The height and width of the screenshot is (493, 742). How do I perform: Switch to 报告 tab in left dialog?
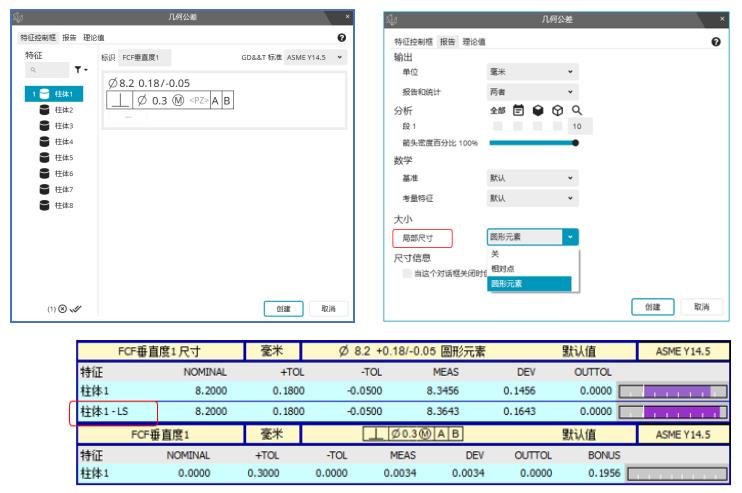(69, 37)
